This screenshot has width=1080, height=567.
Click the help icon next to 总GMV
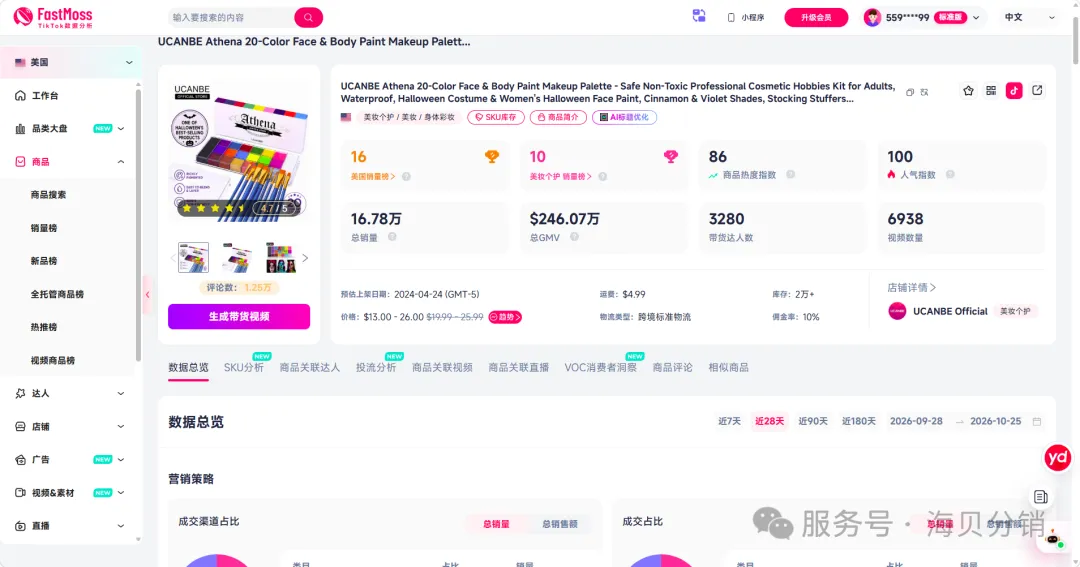[x=574, y=237]
